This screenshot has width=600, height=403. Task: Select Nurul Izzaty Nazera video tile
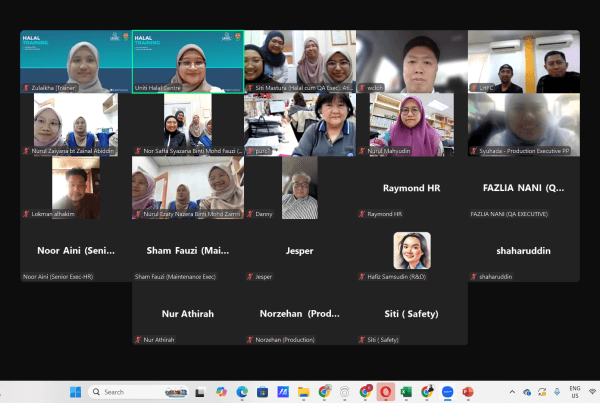[x=188, y=188]
